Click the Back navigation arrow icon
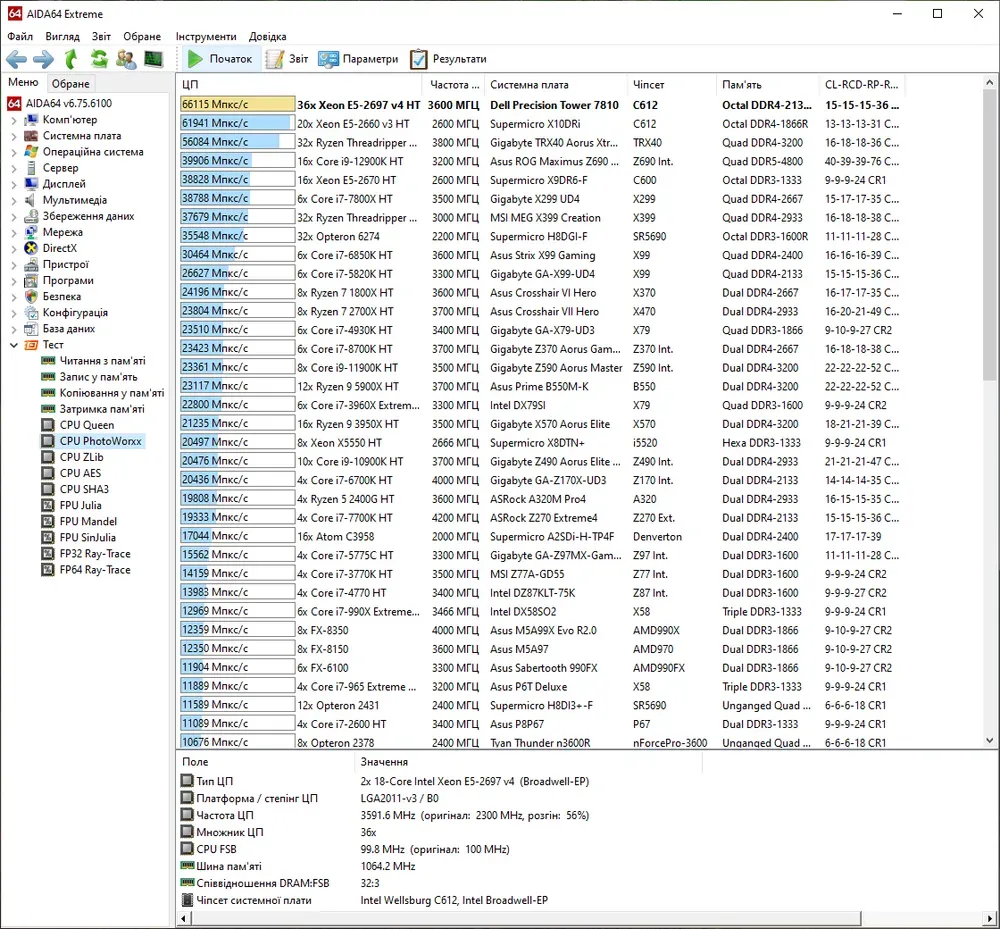Image resolution: width=1000 pixels, height=929 pixels. pos(17,59)
